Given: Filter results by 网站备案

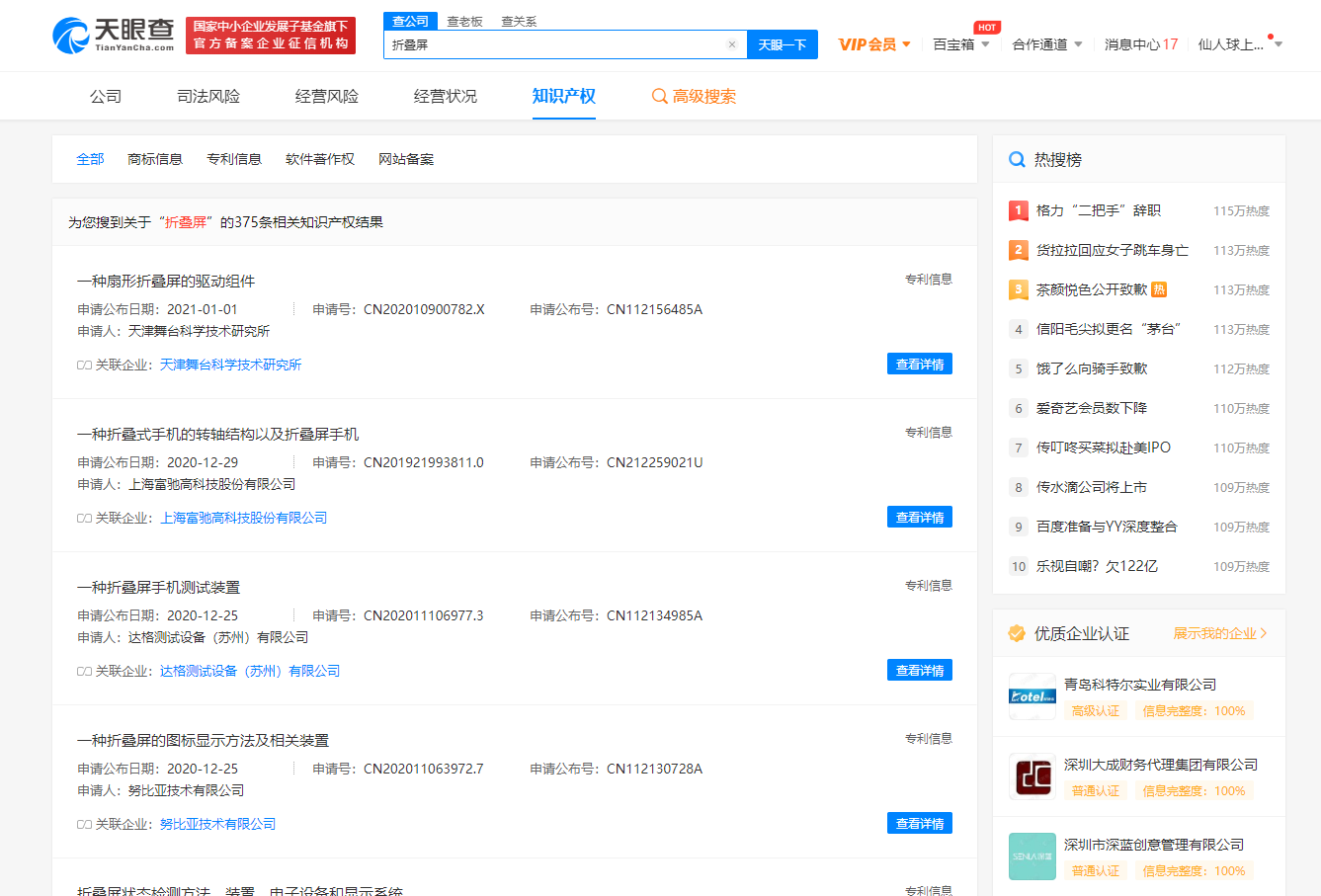Looking at the screenshot, I should (x=406, y=159).
